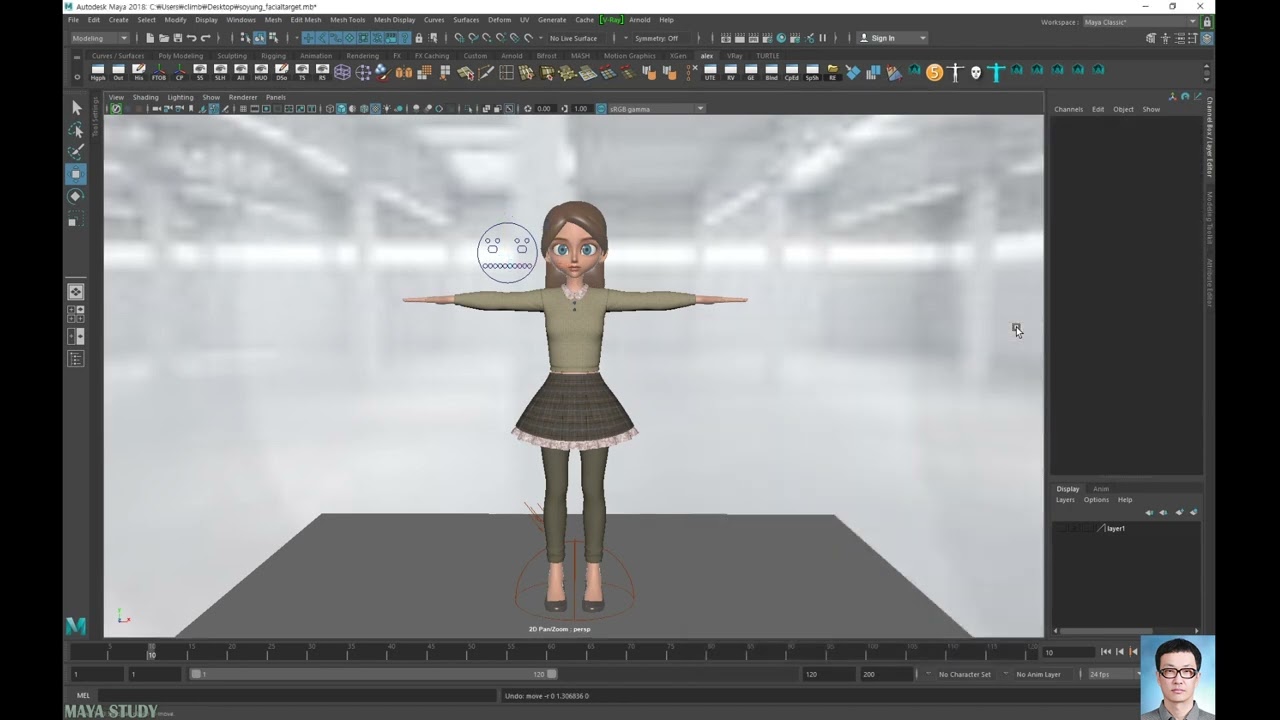The image size is (1280, 720).
Task: Click the wireframe cube shelf icon
Action: pos(343,72)
